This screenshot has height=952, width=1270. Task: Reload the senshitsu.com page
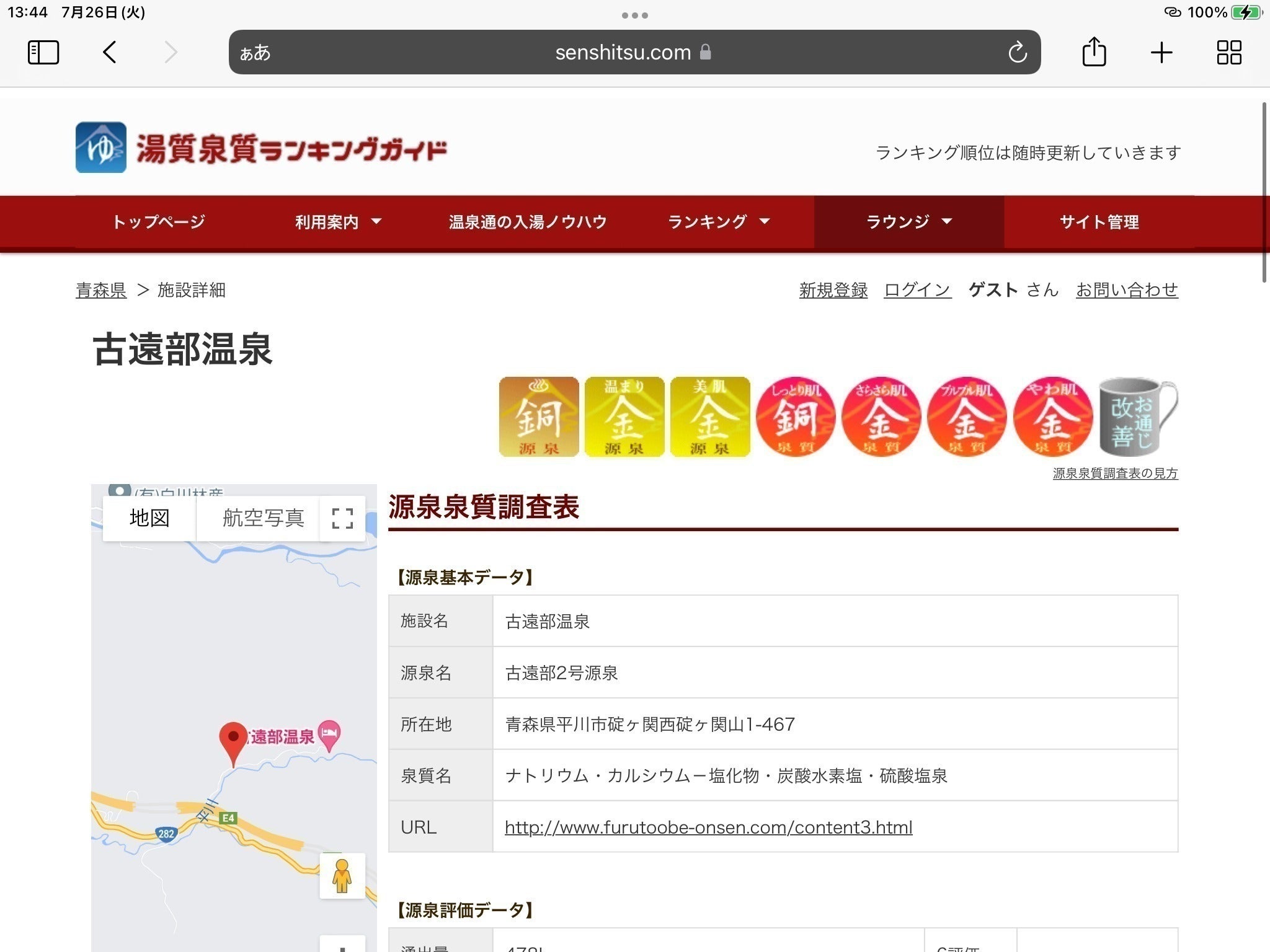point(1017,53)
